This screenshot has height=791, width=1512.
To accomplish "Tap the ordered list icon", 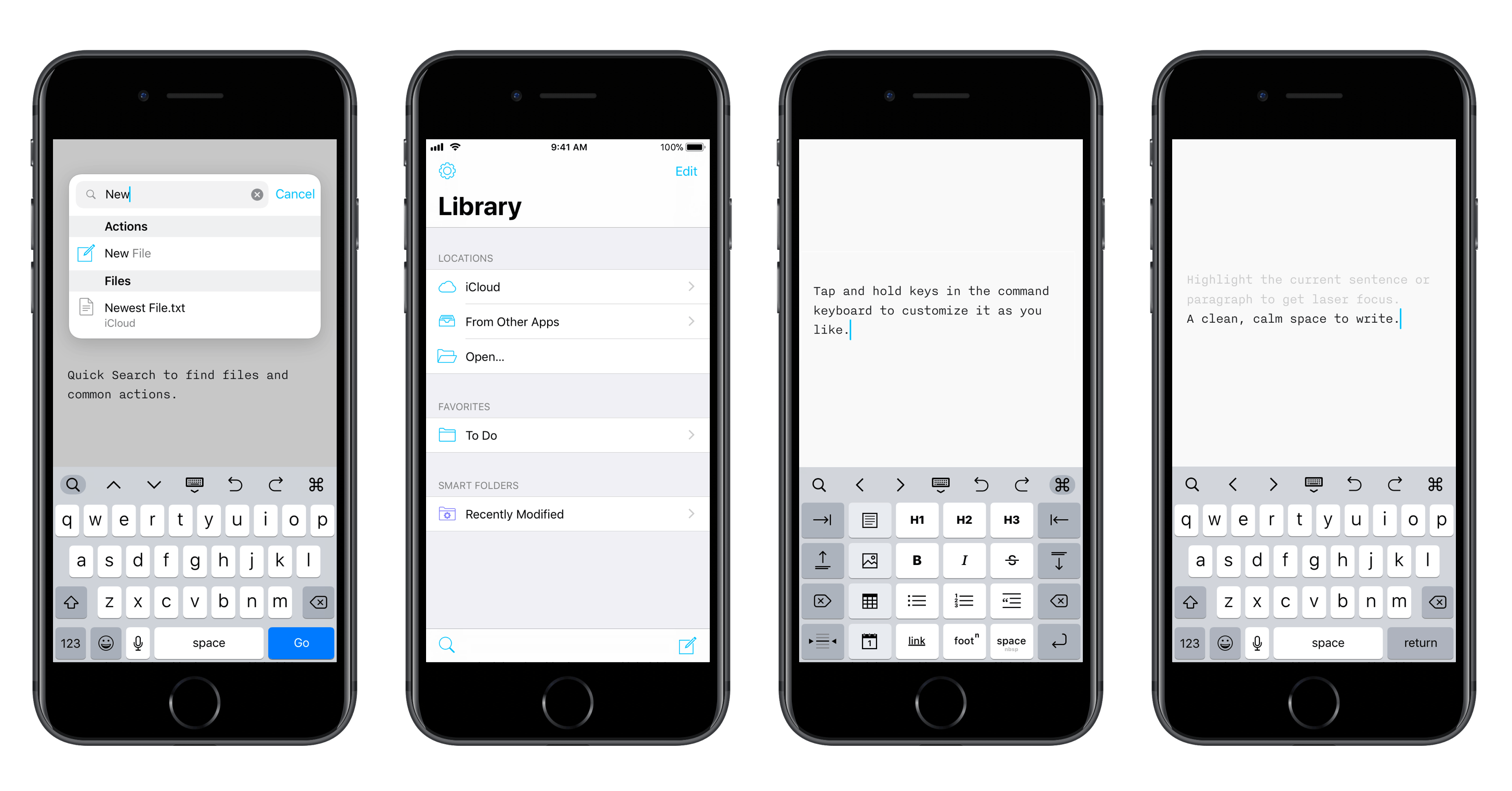I will [x=963, y=601].
